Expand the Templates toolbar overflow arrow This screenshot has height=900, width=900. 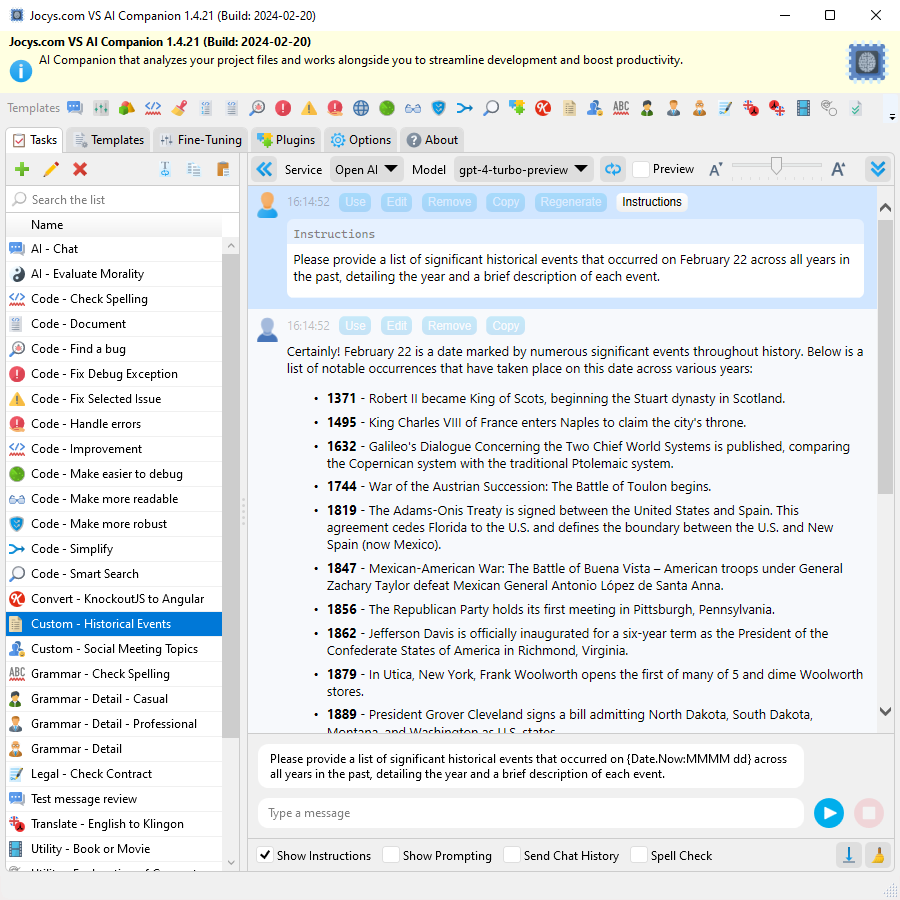[892, 117]
